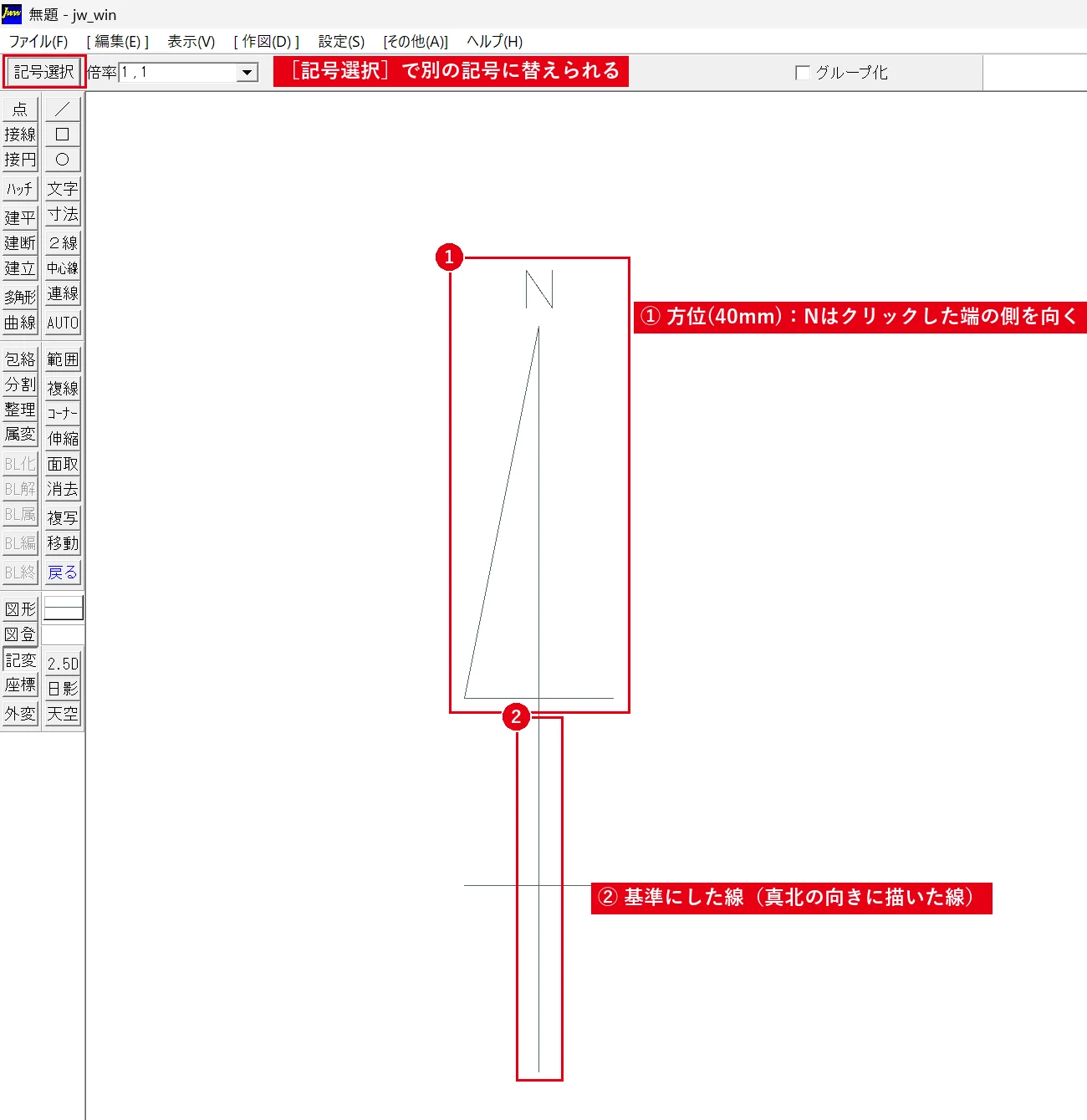Select the circle (○) drawing tool
Viewport: 1087px width, 1120px height.
[63, 159]
